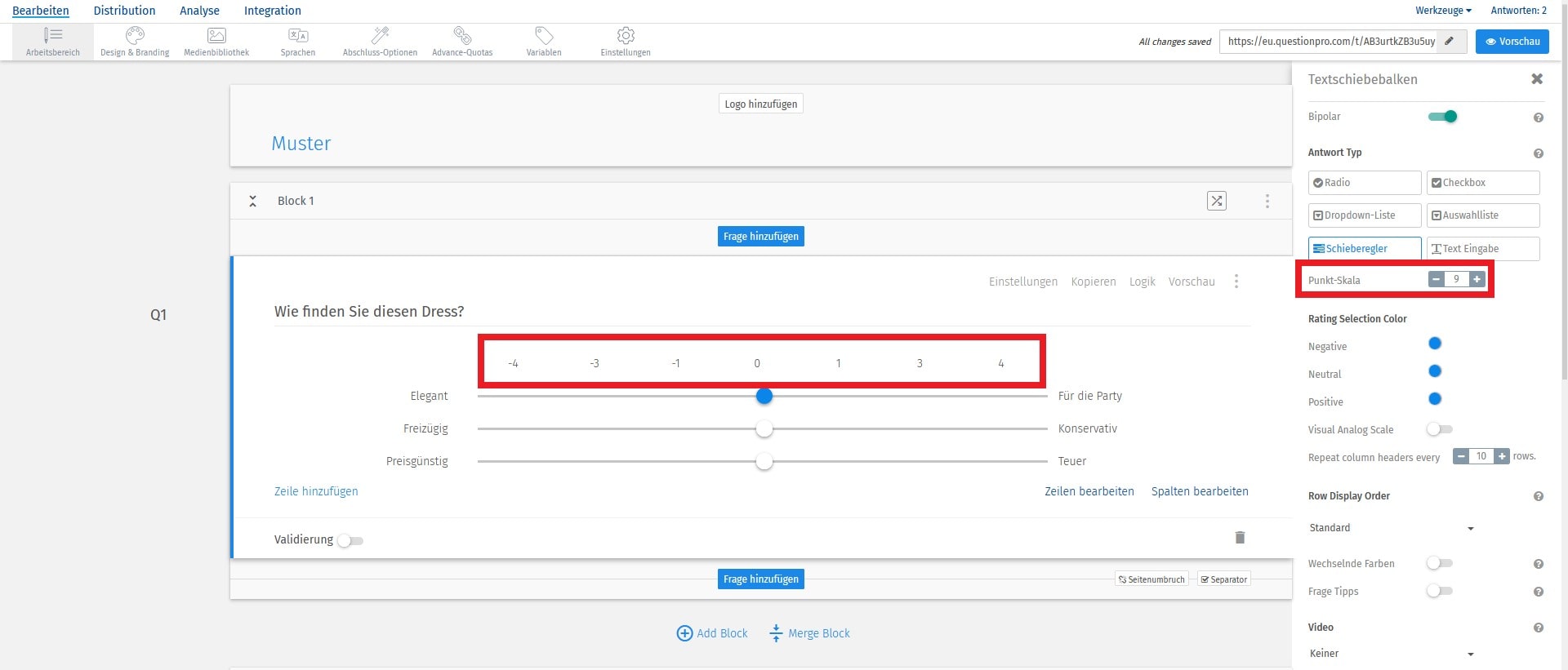Open the Werkzeuge dropdown menu
The image size is (1568, 670).
tap(1443, 11)
